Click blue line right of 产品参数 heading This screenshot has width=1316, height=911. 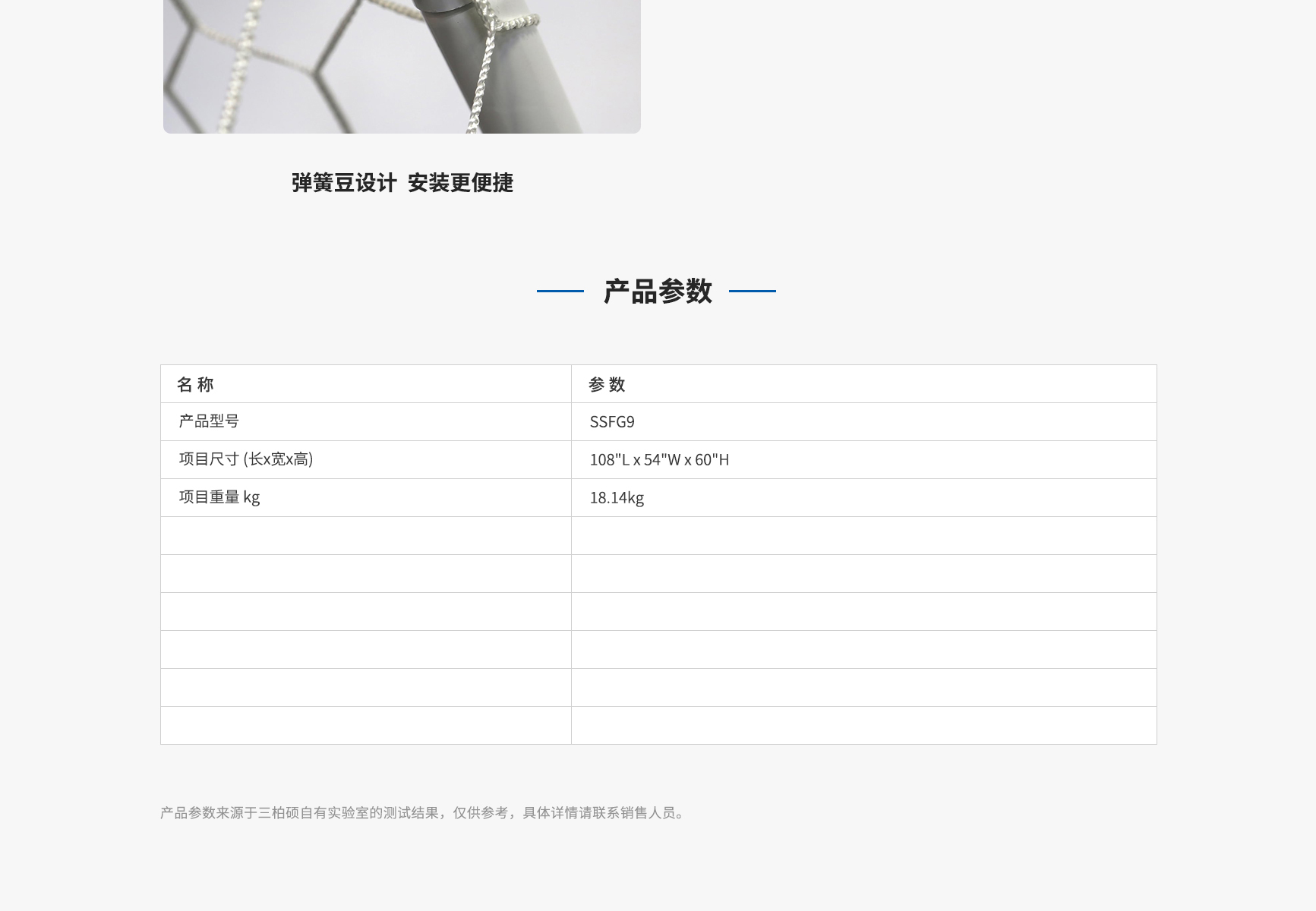[x=752, y=291]
